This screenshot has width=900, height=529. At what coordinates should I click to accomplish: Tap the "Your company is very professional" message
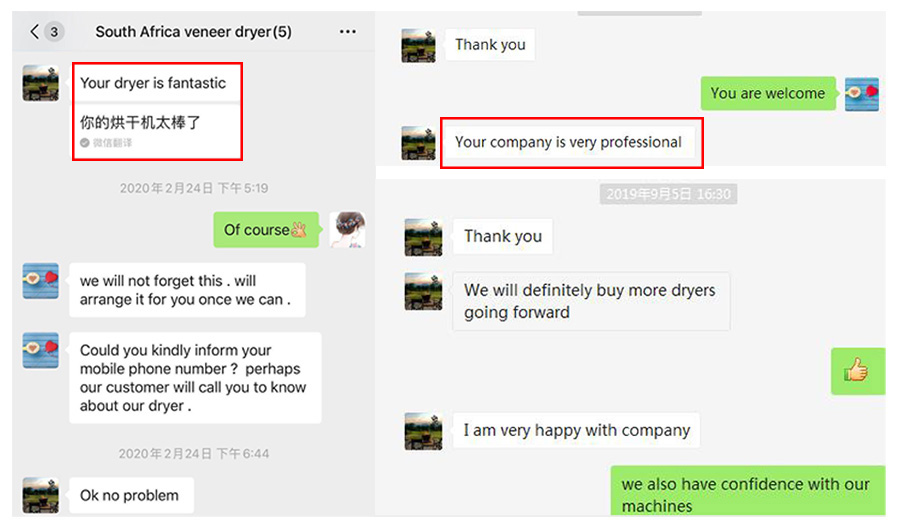570,142
